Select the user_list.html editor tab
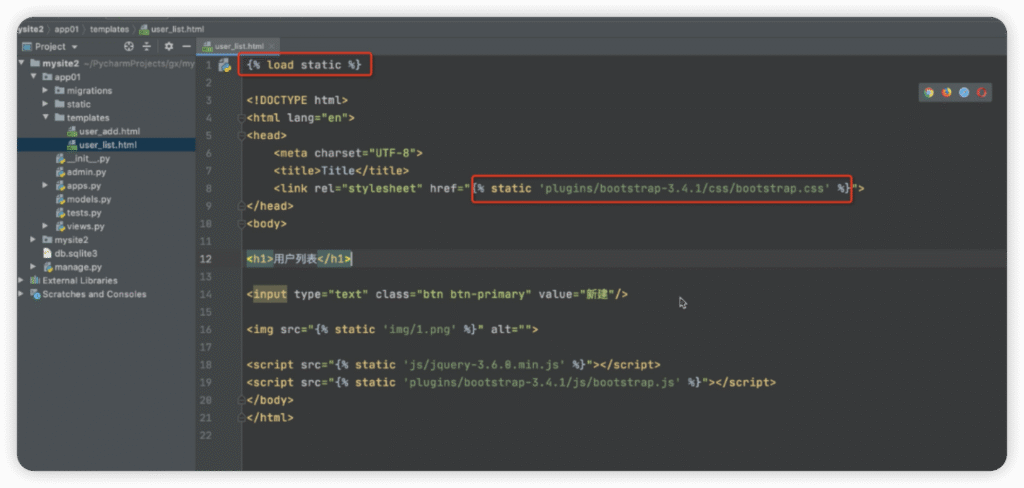This screenshot has width=1024, height=488. pyautogui.click(x=239, y=46)
